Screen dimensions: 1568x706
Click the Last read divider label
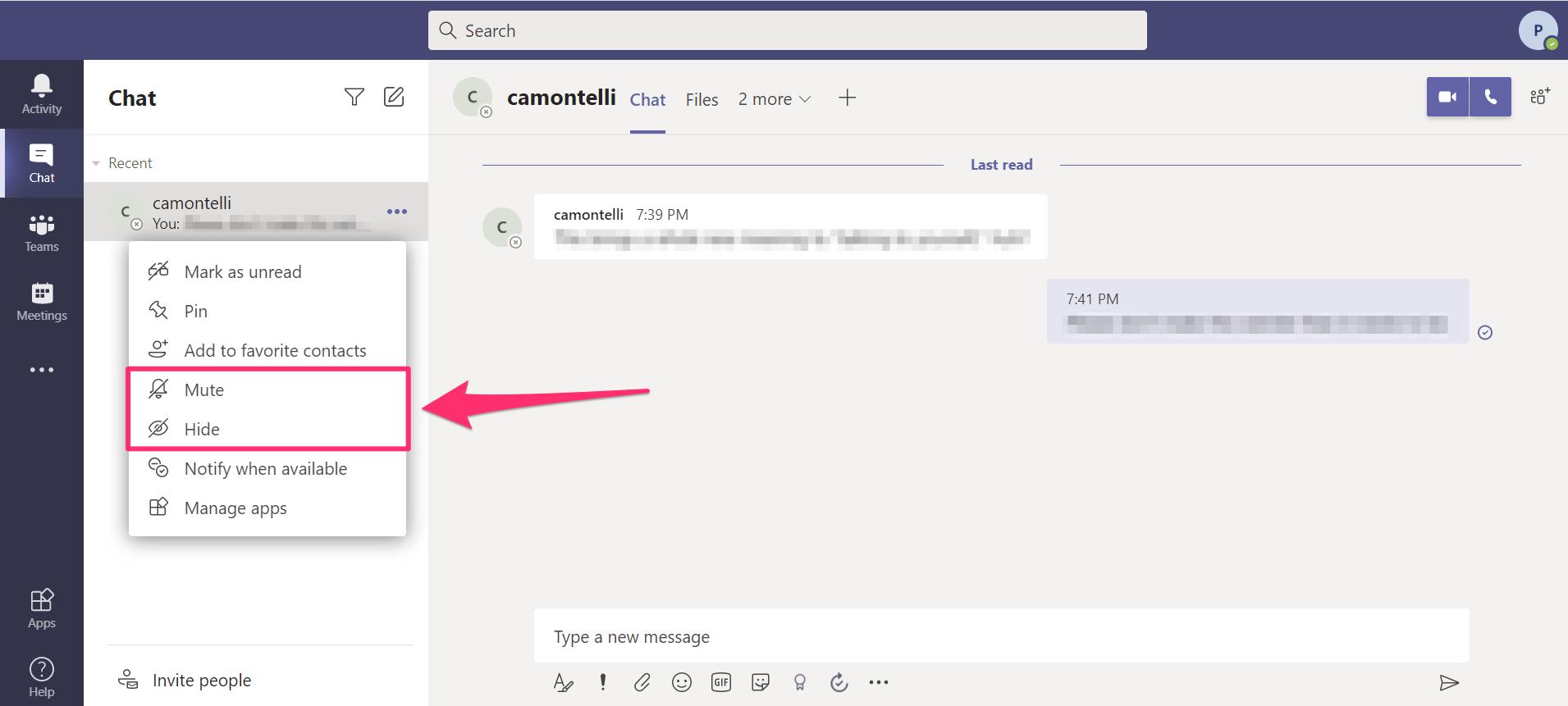pos(1001,164)
